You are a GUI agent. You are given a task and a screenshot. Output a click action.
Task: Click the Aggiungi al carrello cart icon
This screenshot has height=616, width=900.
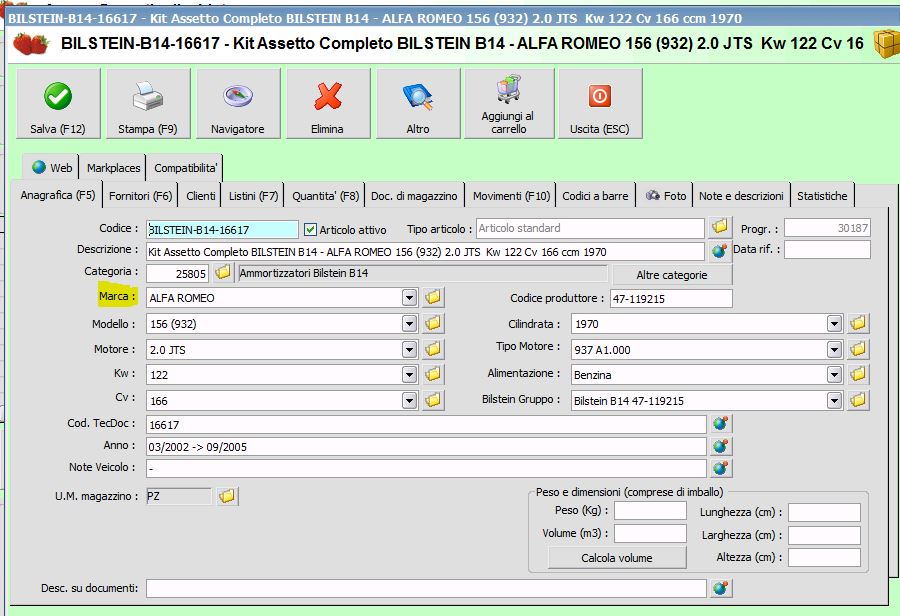[508, 91]
